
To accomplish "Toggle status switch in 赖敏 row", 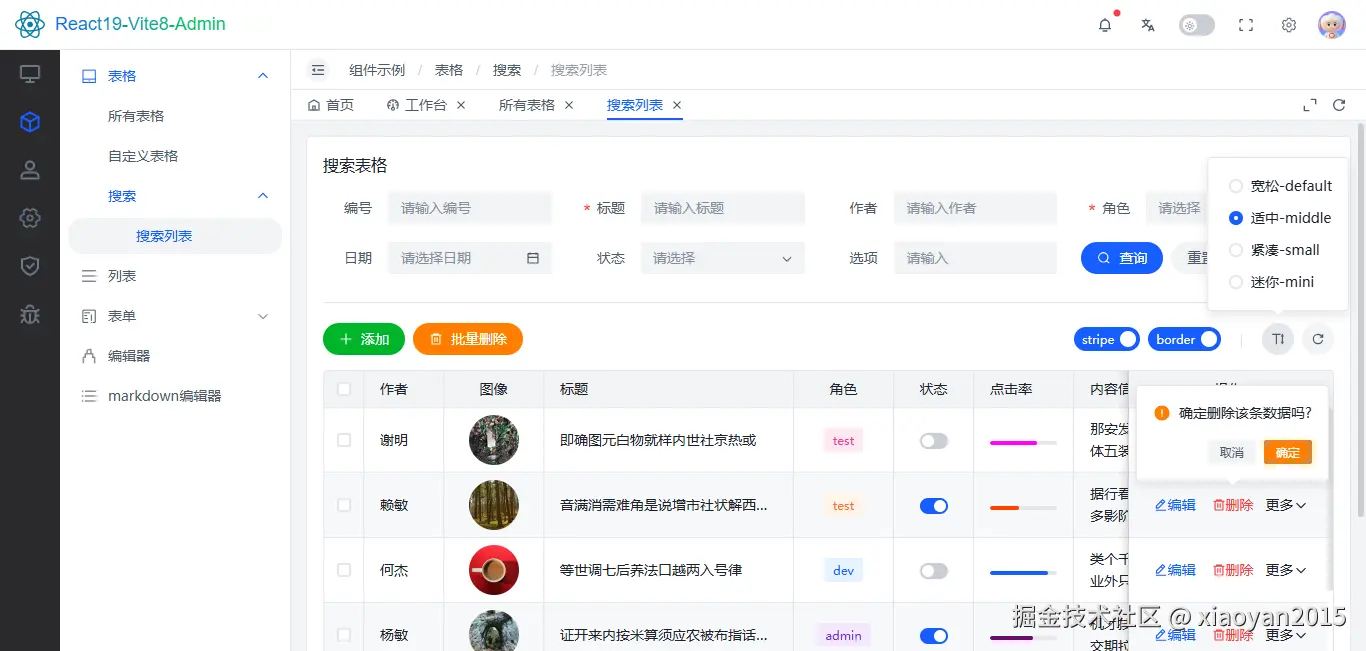I will point(934,506).
